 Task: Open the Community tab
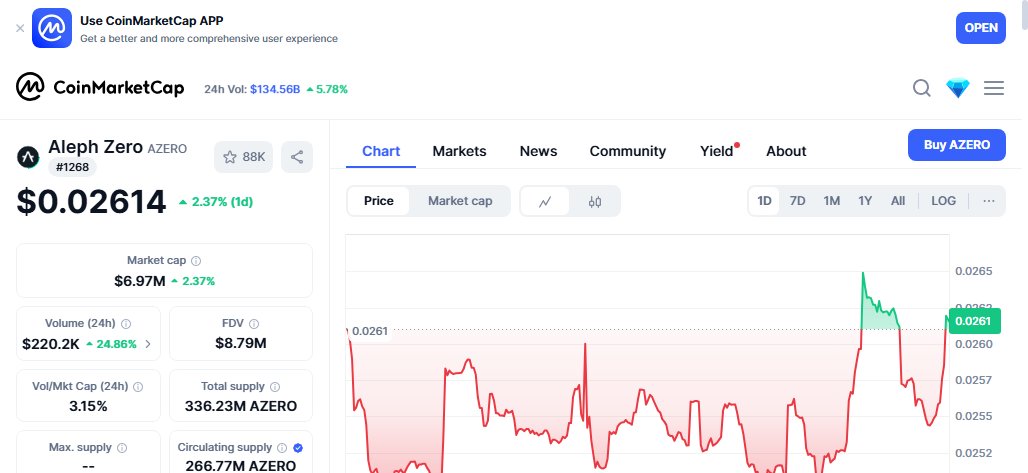click(627, 151)
